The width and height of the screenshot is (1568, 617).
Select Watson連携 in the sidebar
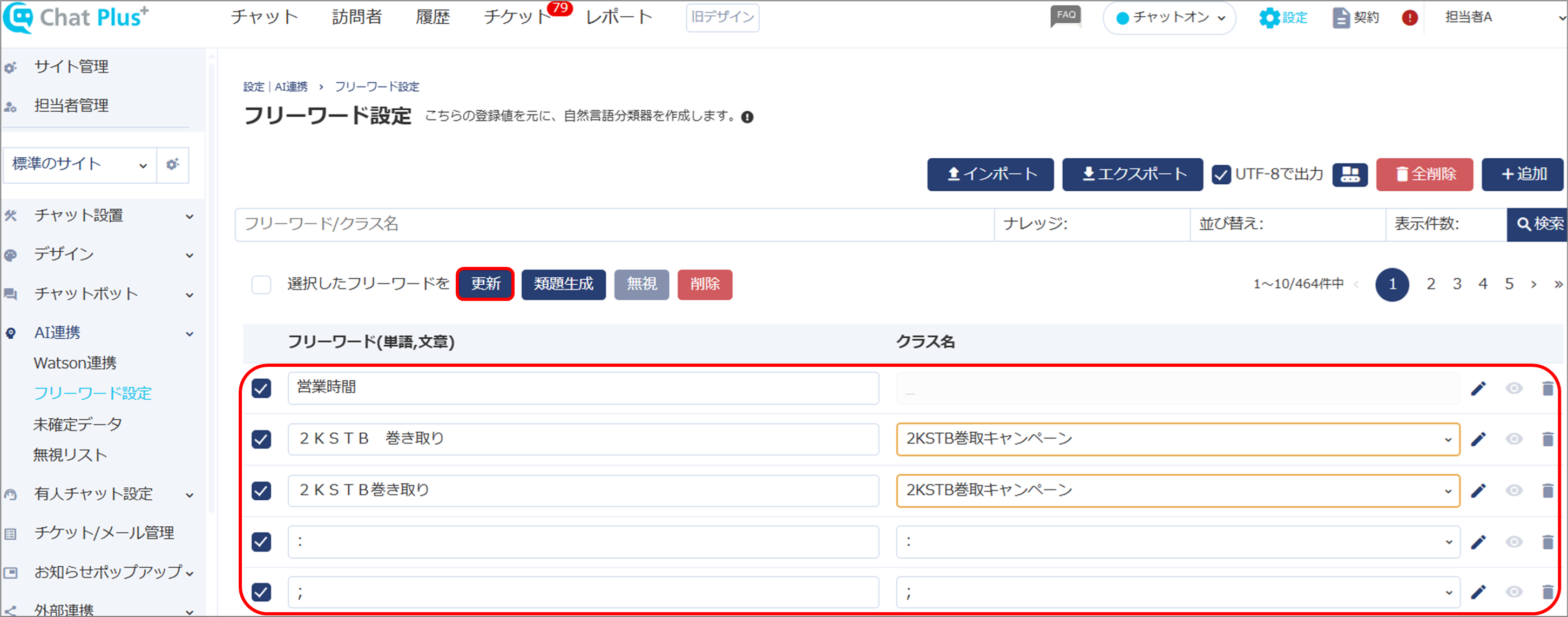(x=75, y=364)
